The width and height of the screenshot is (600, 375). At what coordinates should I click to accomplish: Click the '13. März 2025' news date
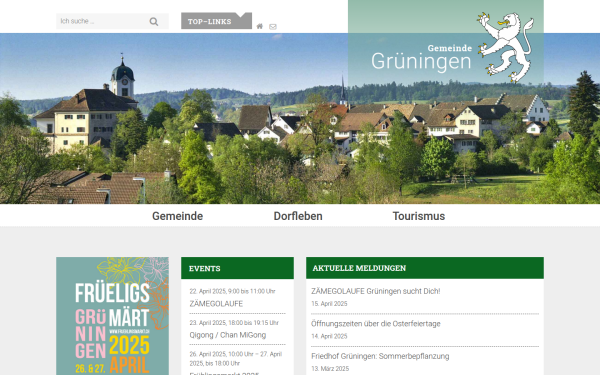point(330,369)
